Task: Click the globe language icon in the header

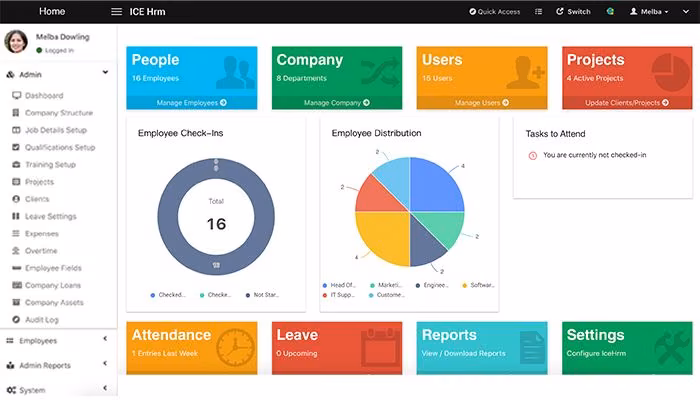Action: click(610, 12)
